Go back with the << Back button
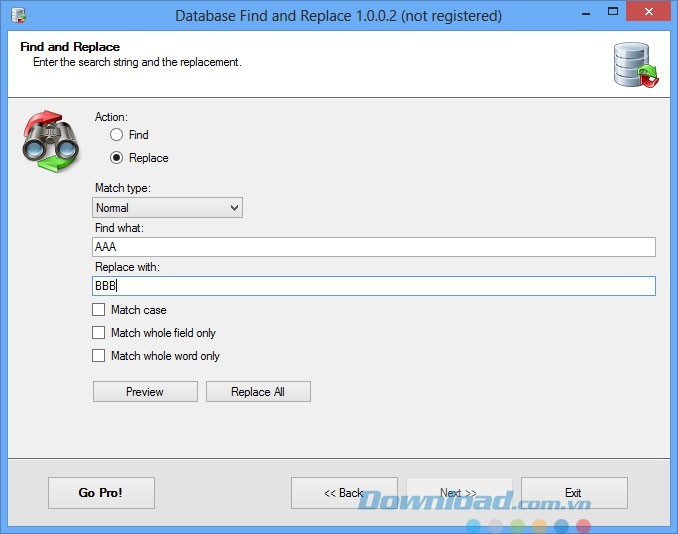678x534 pixels. coord(344,493)
